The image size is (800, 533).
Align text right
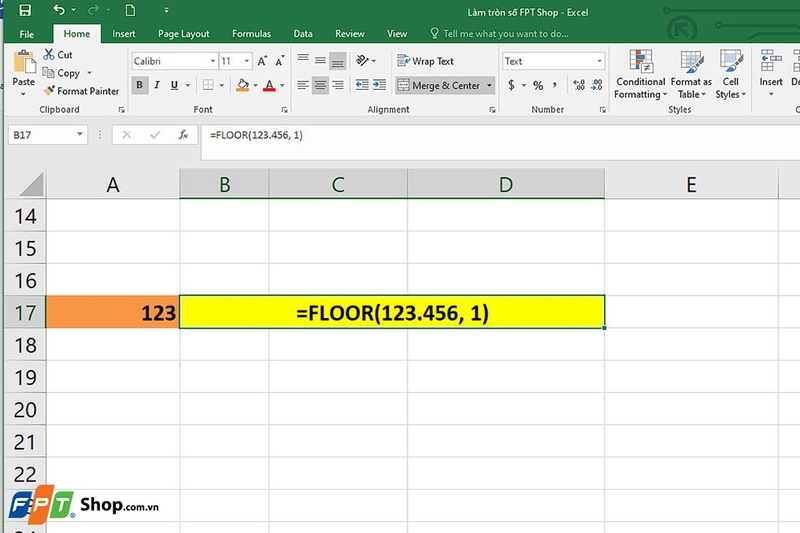click(338, 85)
